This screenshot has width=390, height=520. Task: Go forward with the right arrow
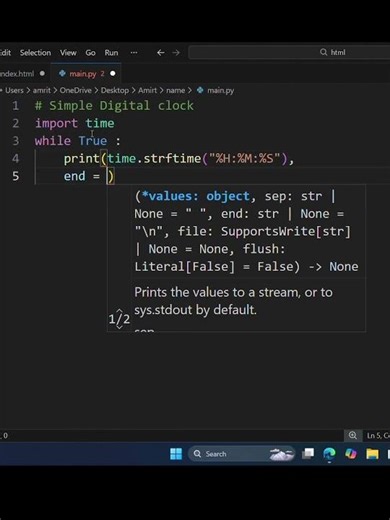176,53
